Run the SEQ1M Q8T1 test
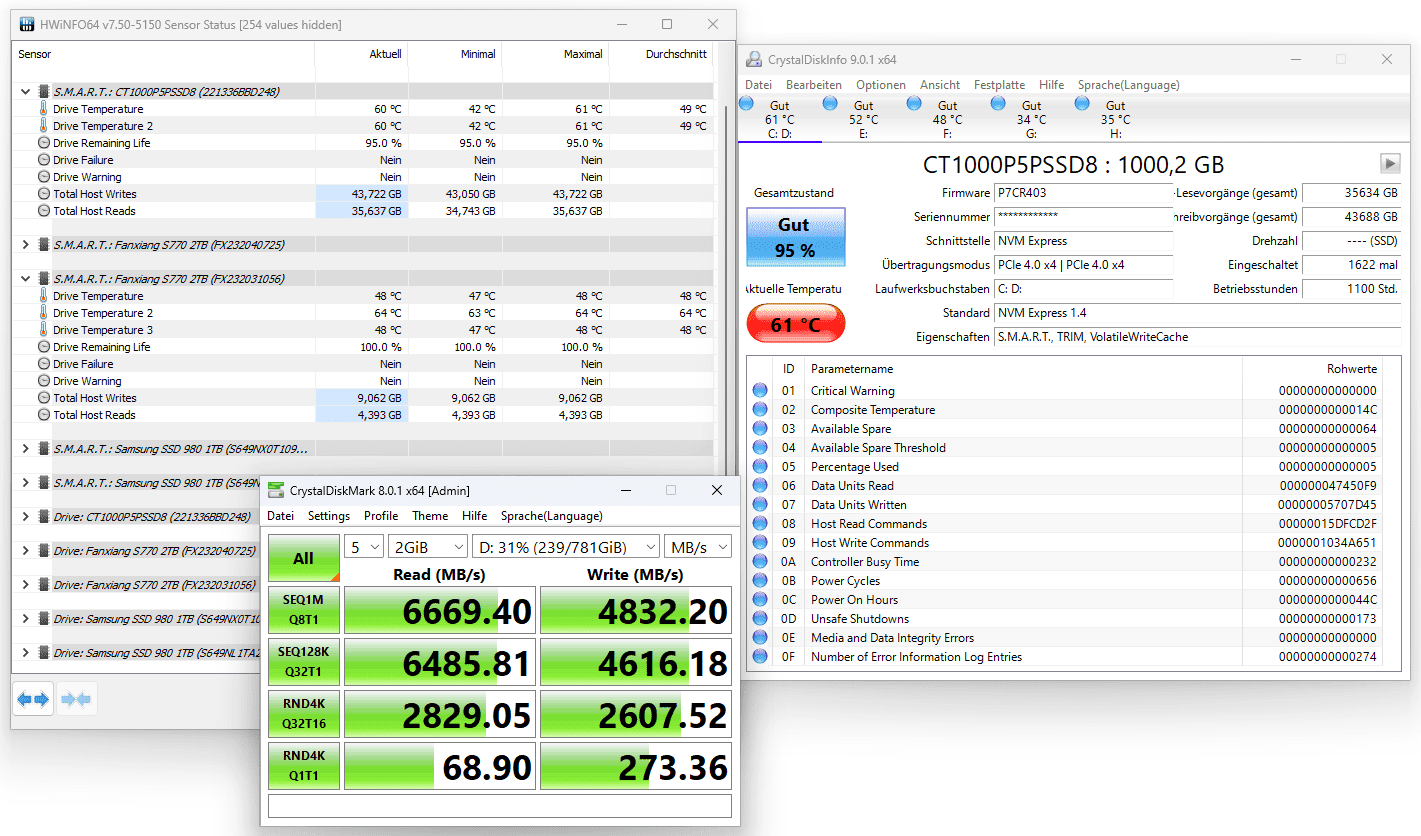1421x836 pixels. 304,609
